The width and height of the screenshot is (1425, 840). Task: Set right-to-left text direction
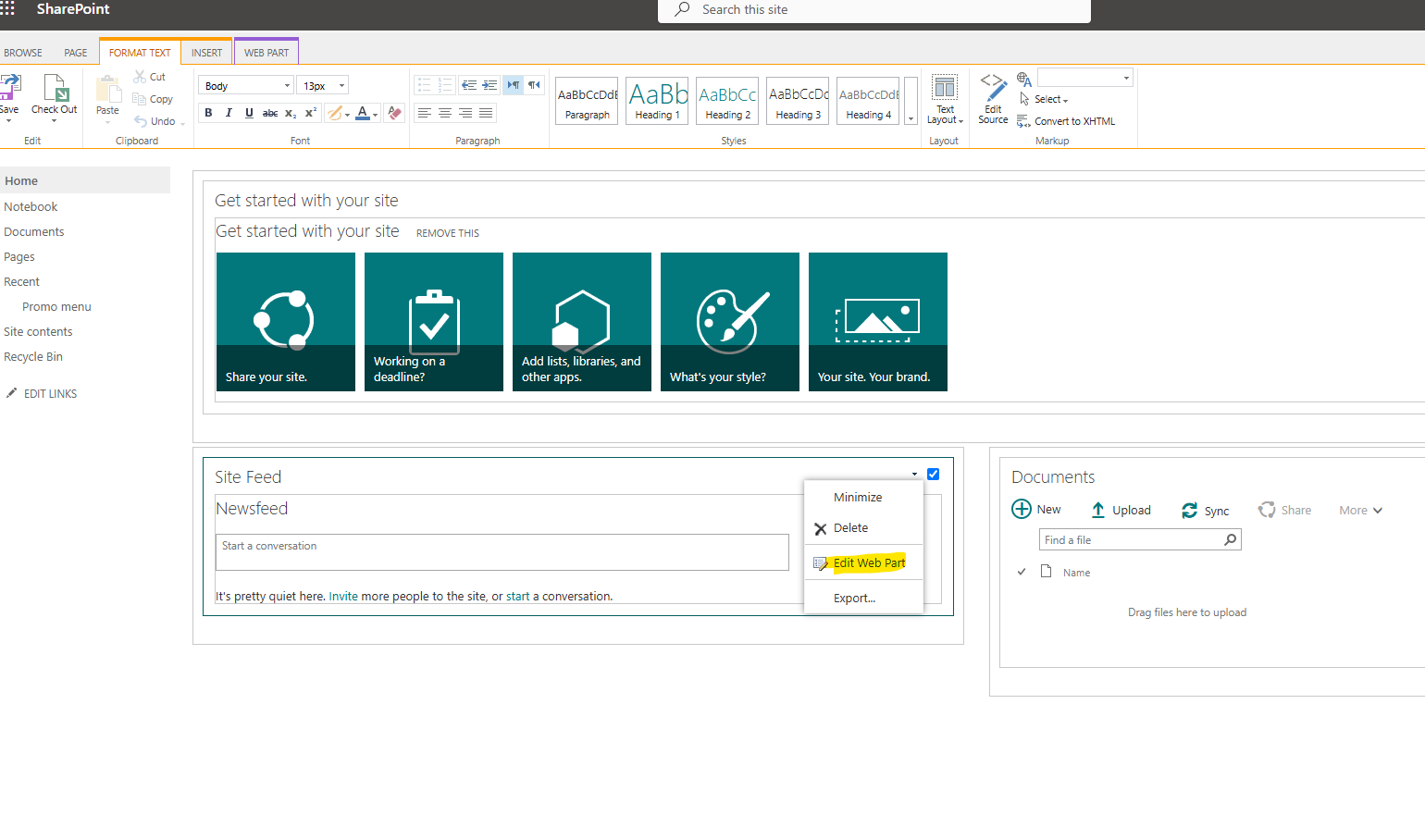click(x=534, y=85)
